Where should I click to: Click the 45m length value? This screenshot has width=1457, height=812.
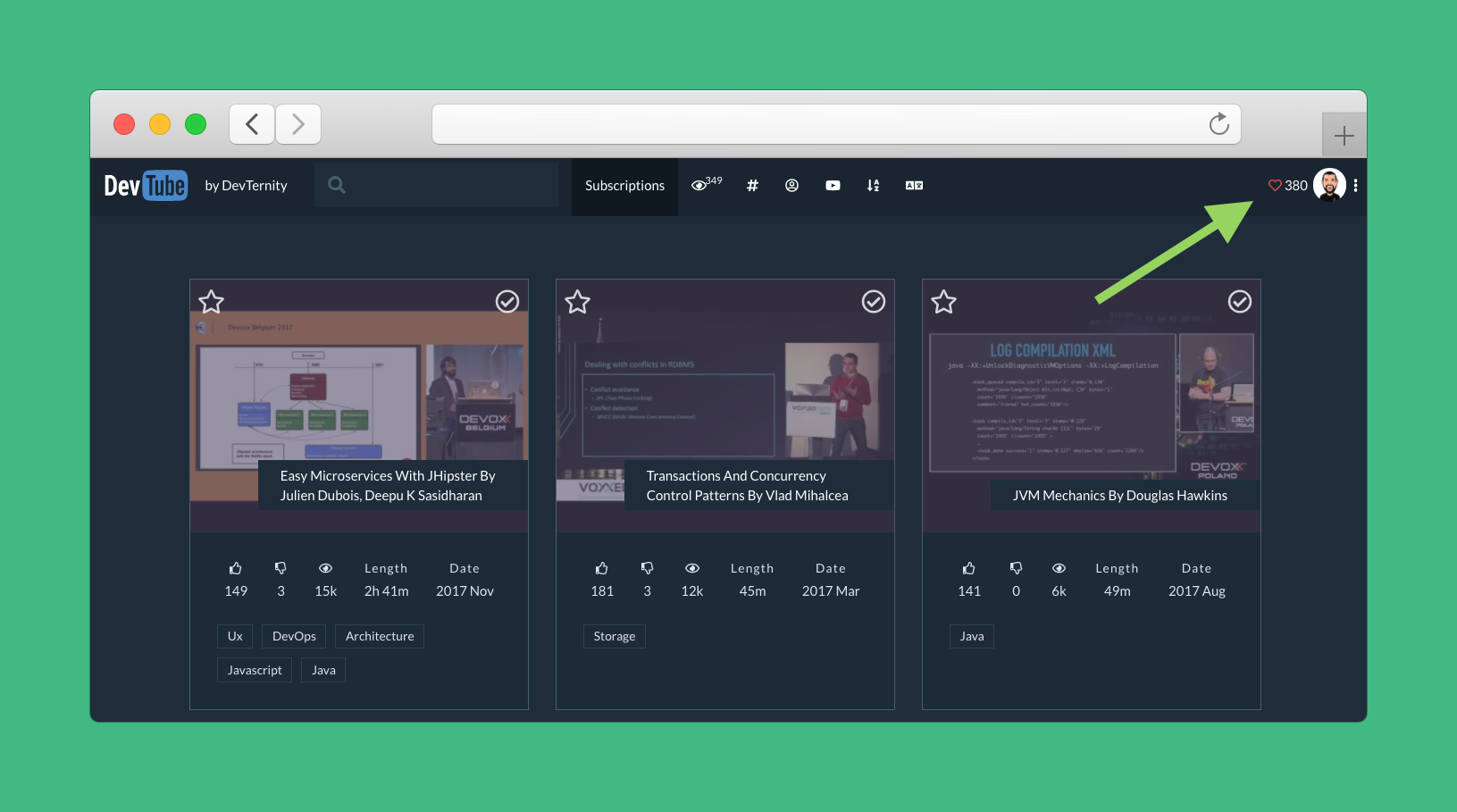752,591
